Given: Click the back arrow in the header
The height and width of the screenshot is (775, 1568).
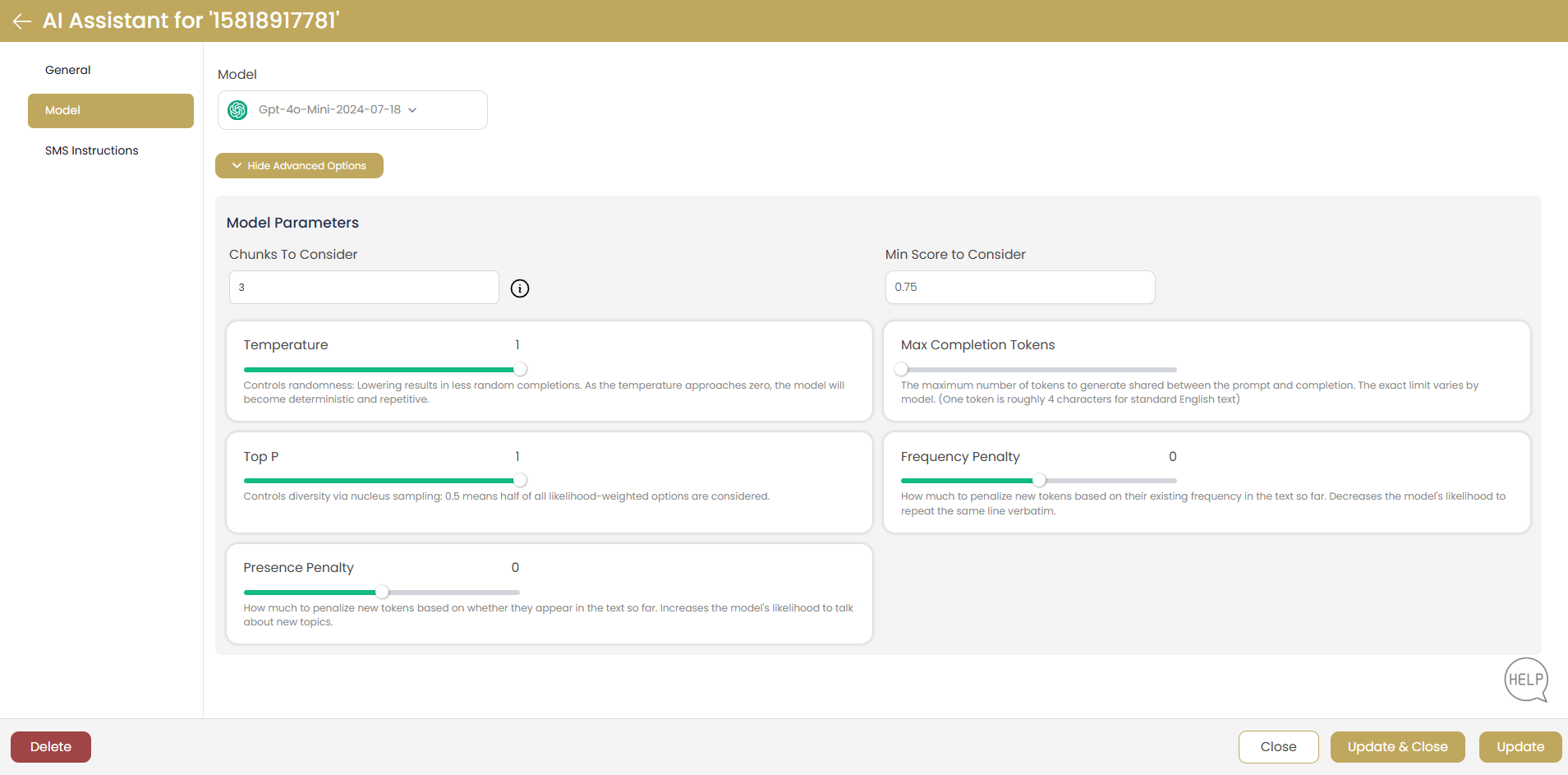Looking at the screenshot, I should point(21,21).
